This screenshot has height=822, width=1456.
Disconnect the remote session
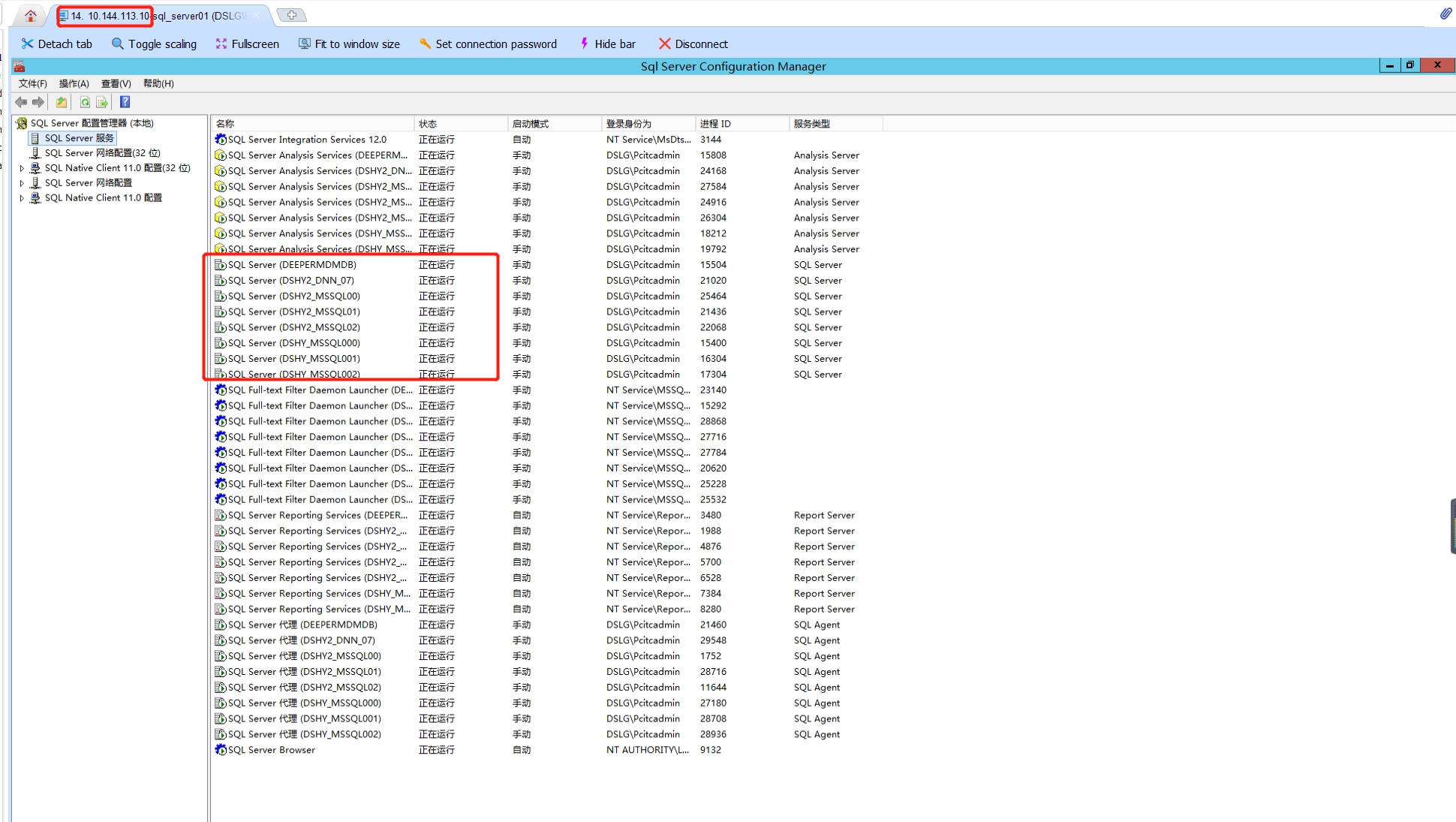[x=693, y=44]
